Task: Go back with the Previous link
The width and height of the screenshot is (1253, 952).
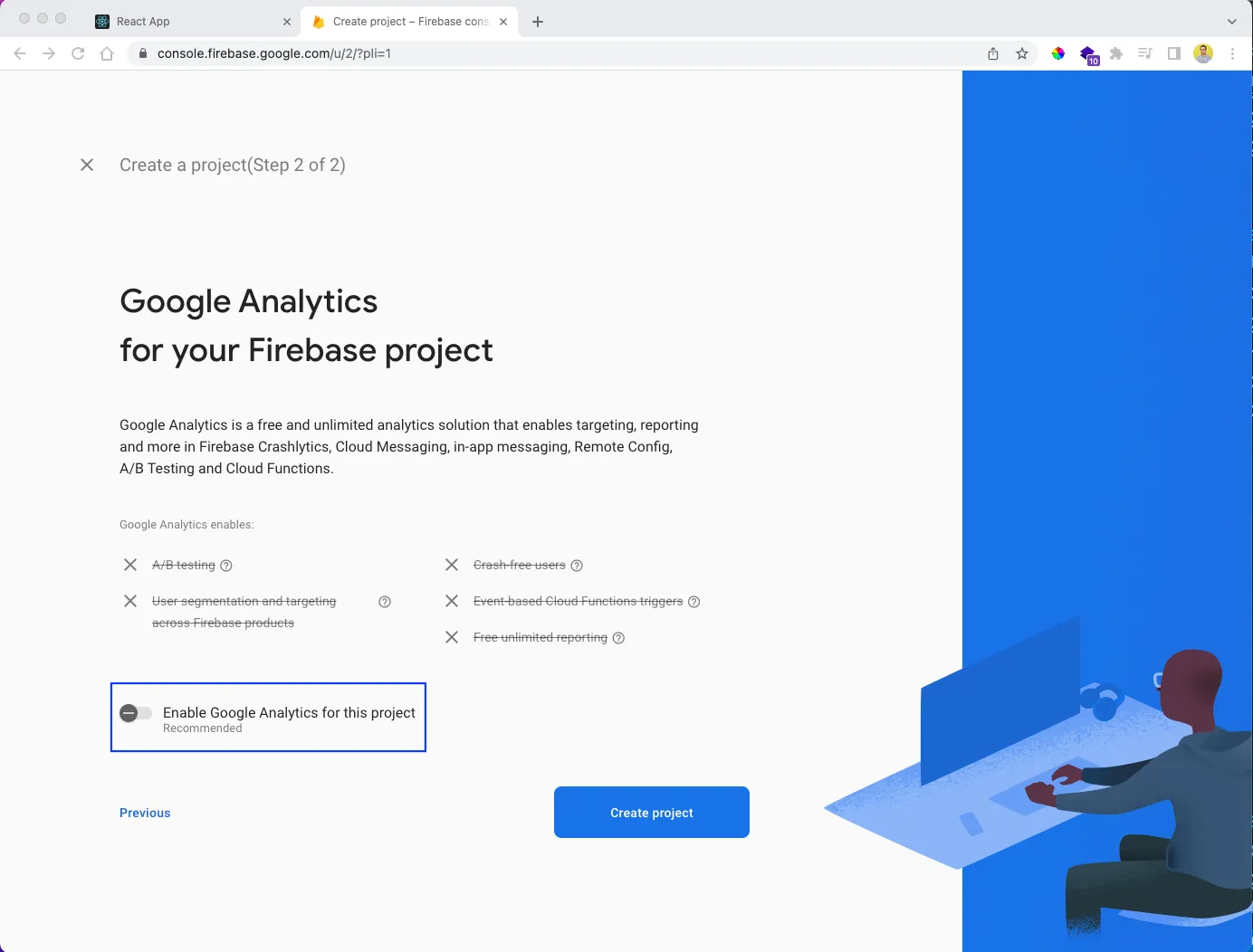Action: pos(145,813)
